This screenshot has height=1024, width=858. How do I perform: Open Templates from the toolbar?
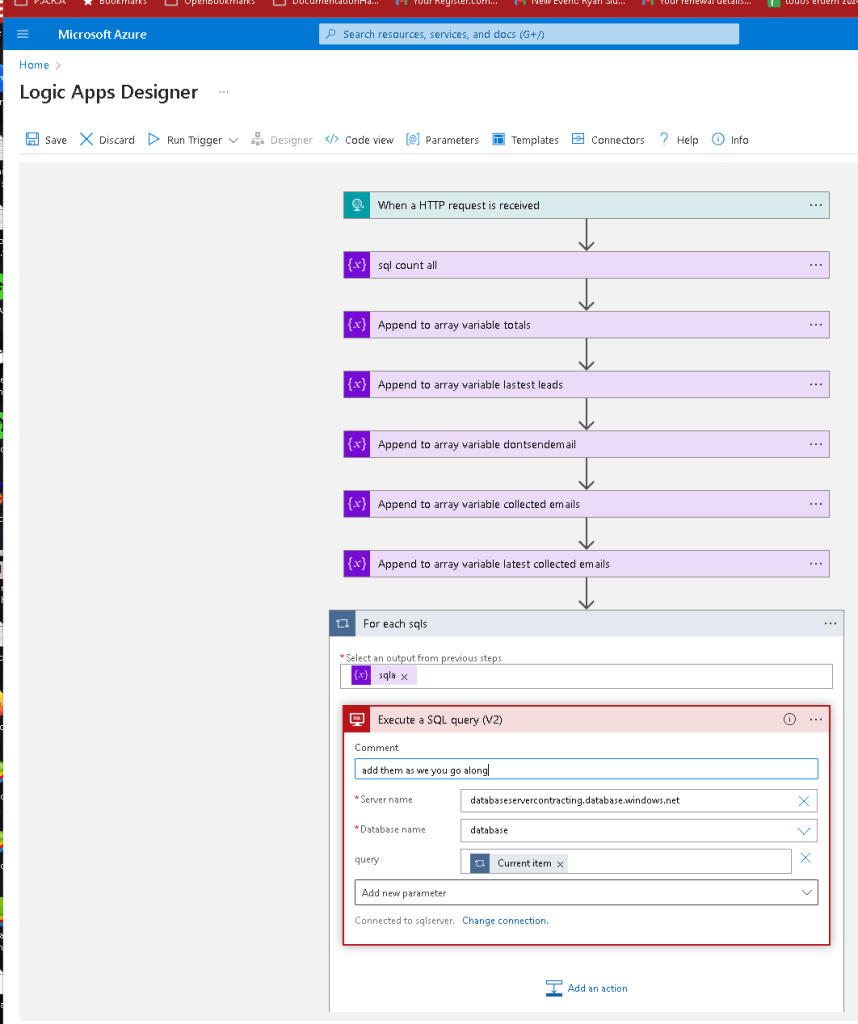coord(526,140)
